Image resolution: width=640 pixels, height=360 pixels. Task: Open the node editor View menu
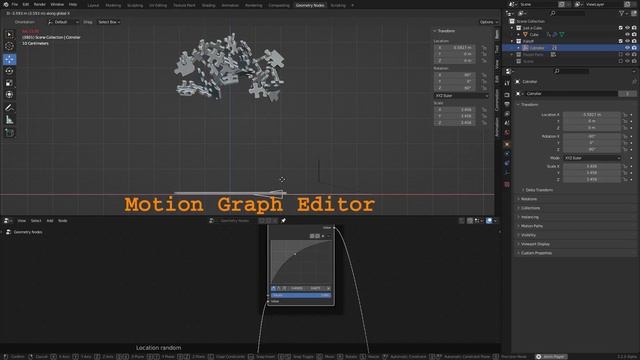[x=22, y=221]
